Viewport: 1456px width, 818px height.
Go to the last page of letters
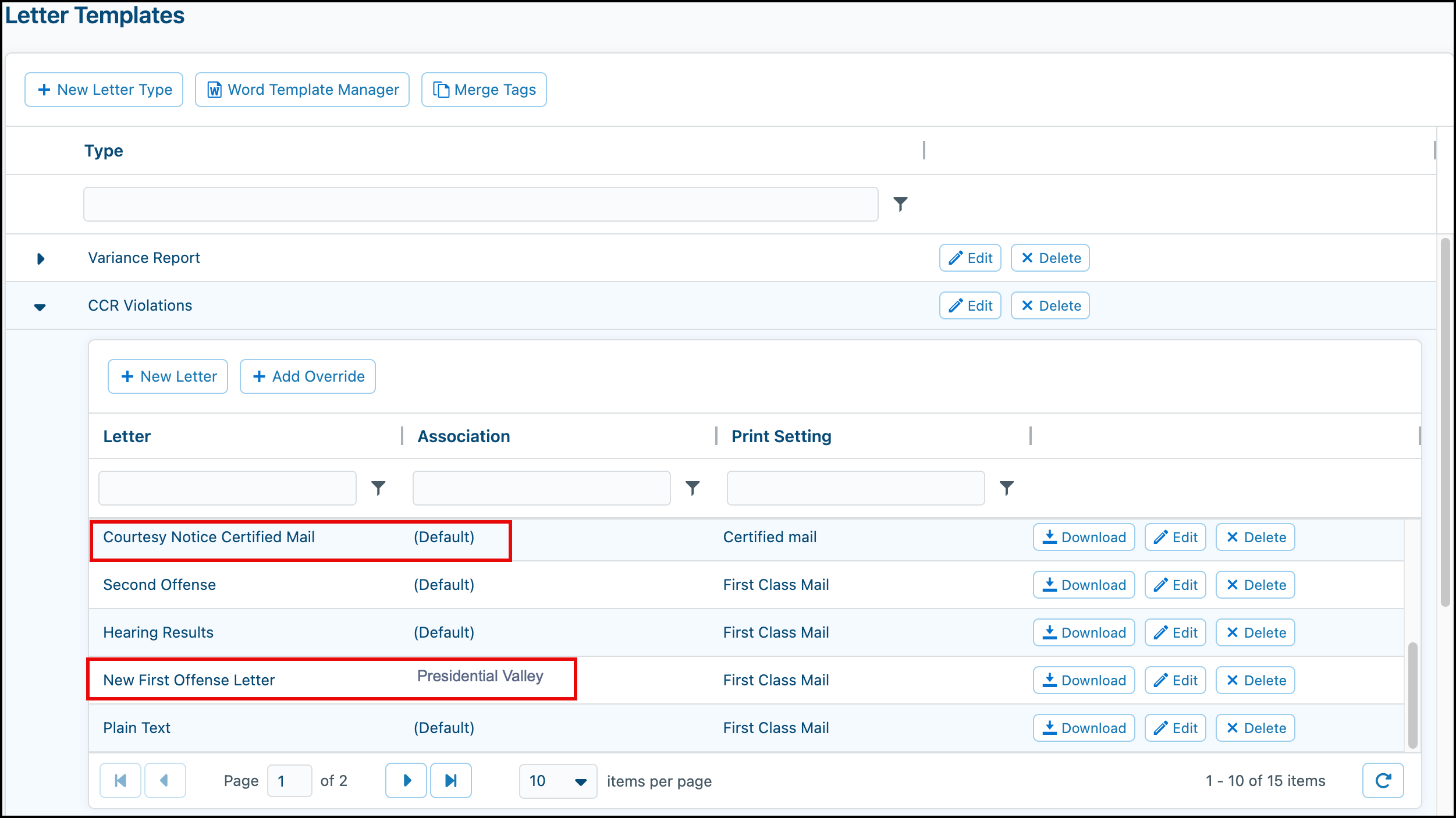[x=451, y=781]
